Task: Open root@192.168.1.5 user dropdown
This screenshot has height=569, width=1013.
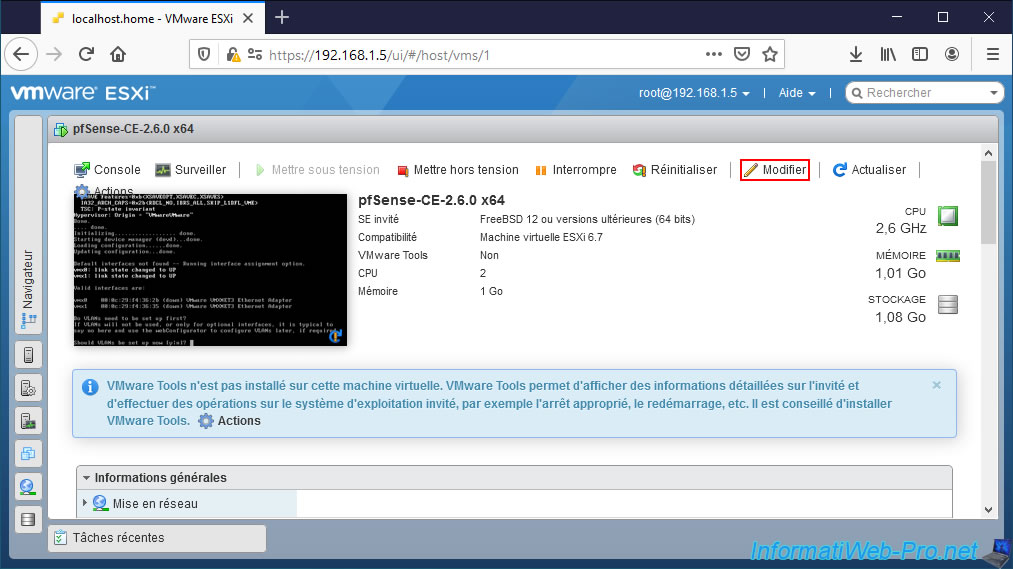Action: tap(694, 93)
